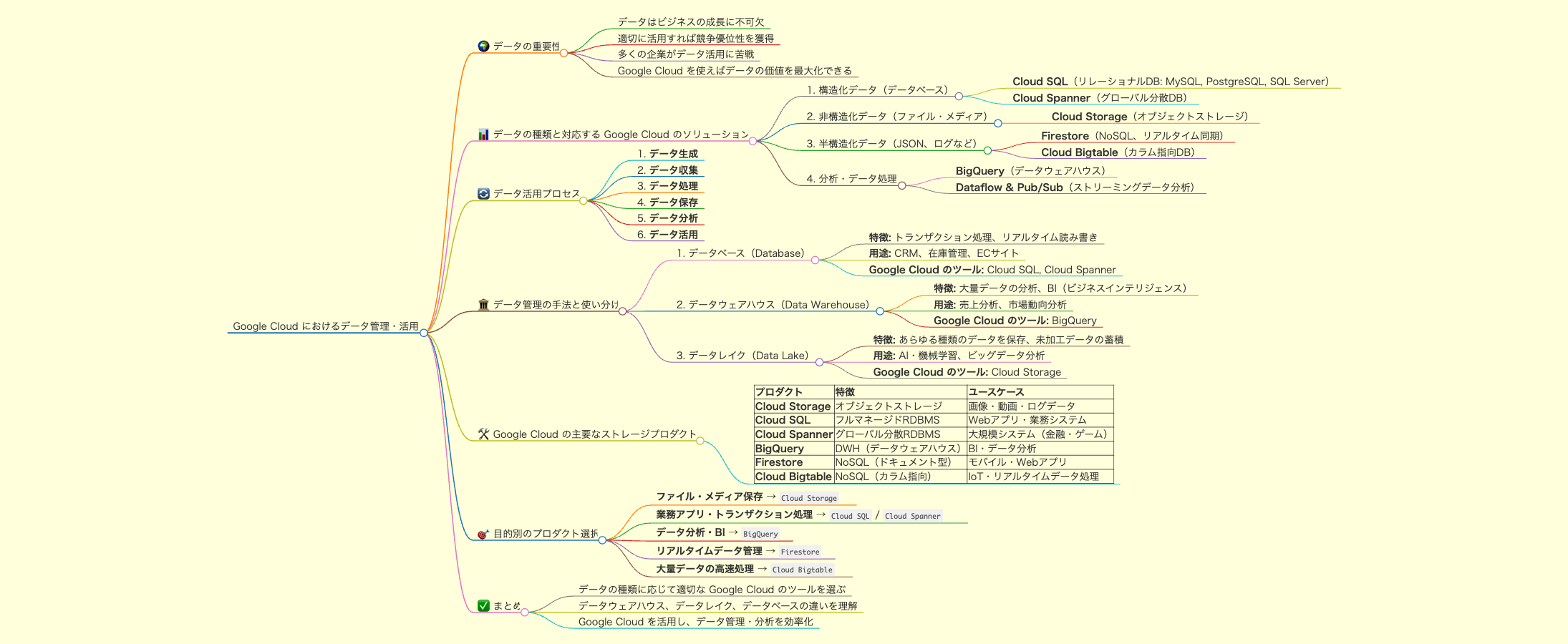Image resolution: width=1568 pixels, height=644 pixels.
Task: Collapse the データ活用プロセス branch circle
Action: [x=584, y=200]
